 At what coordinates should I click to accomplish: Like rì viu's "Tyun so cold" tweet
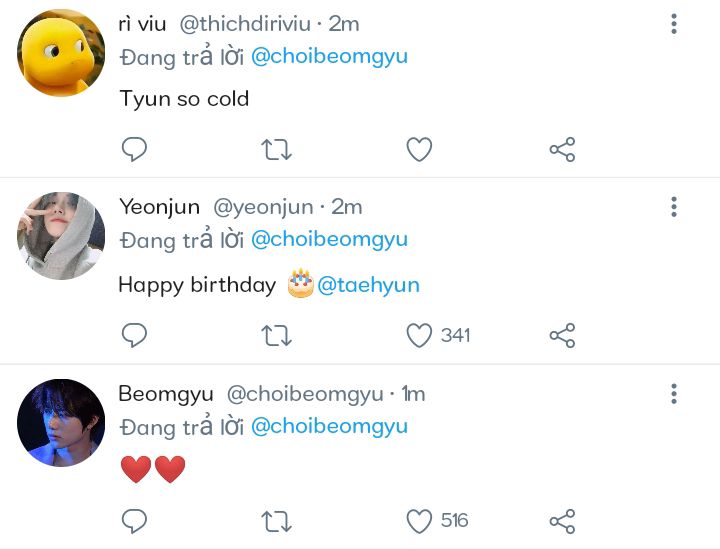[419, 150]
